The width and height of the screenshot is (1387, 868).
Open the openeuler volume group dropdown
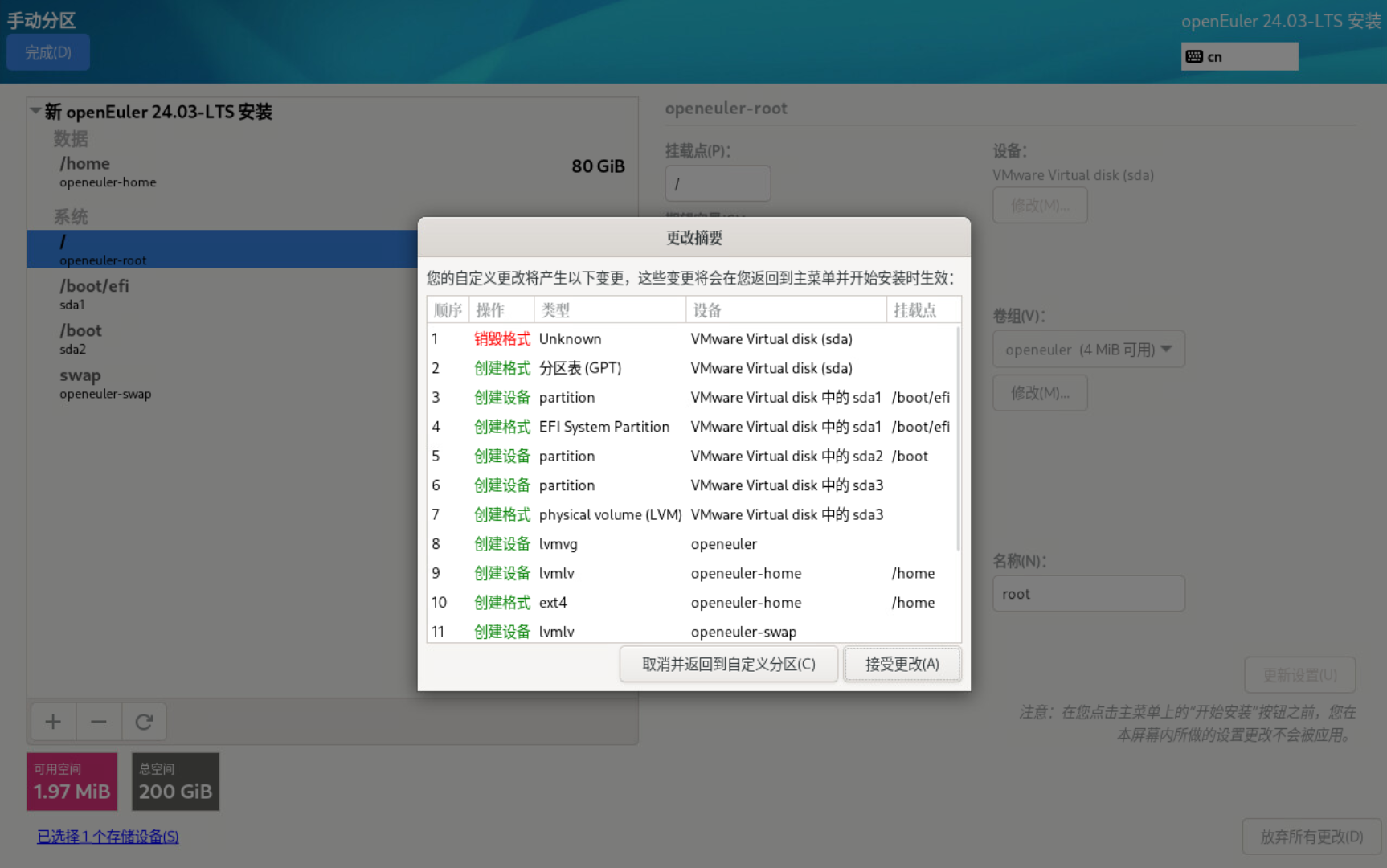tap(1088, 350)
